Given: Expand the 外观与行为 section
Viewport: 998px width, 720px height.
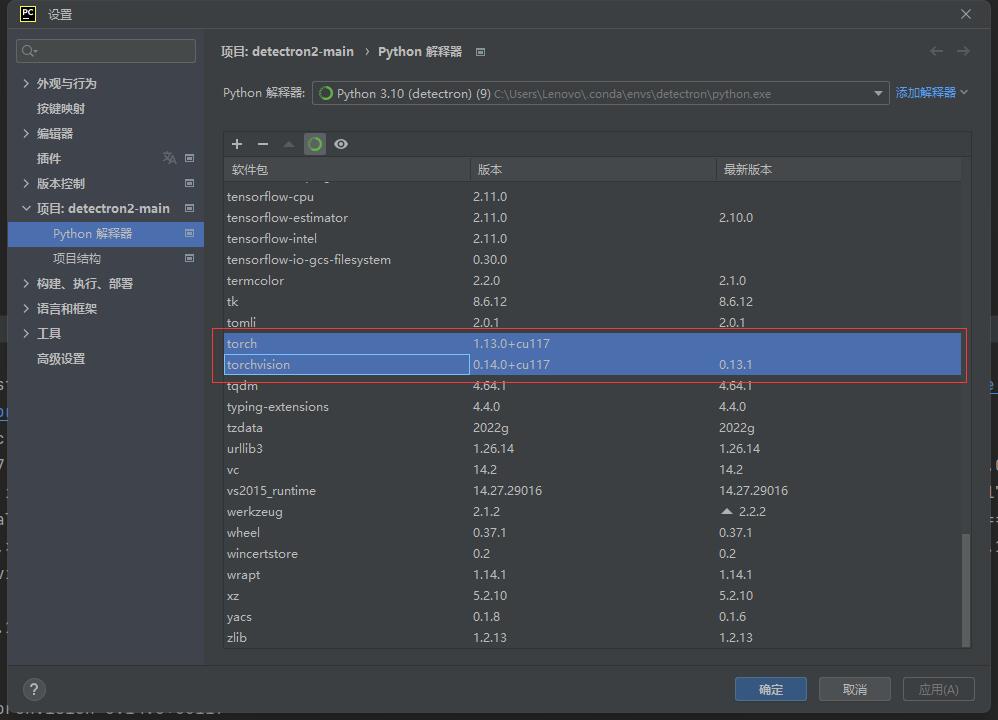Looking at the screenshot, I should 25,83.
